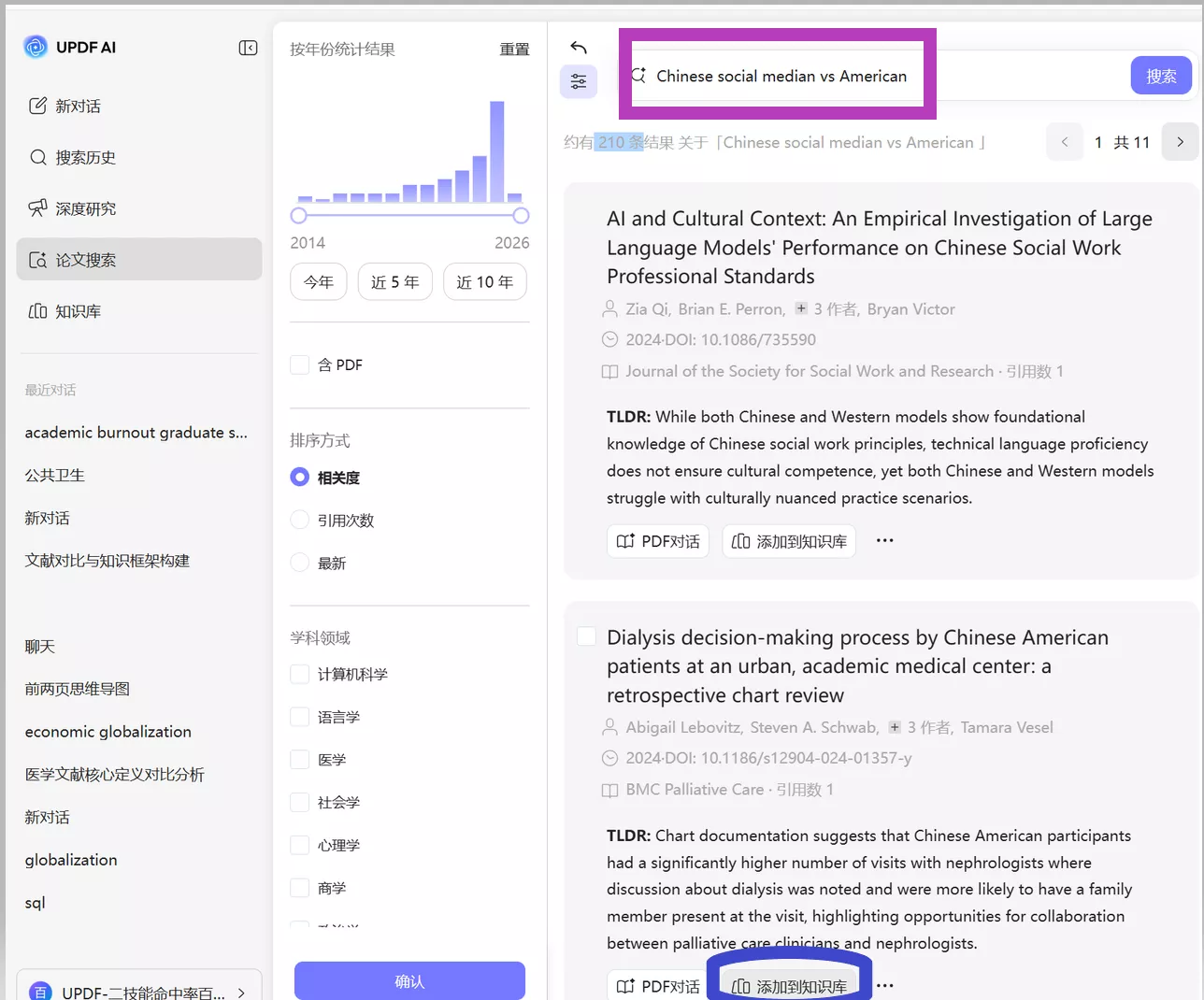Screen dimensions: 1204x1000
Task: Tick the 社会学 subject checkbox
Action: (300, 802)
